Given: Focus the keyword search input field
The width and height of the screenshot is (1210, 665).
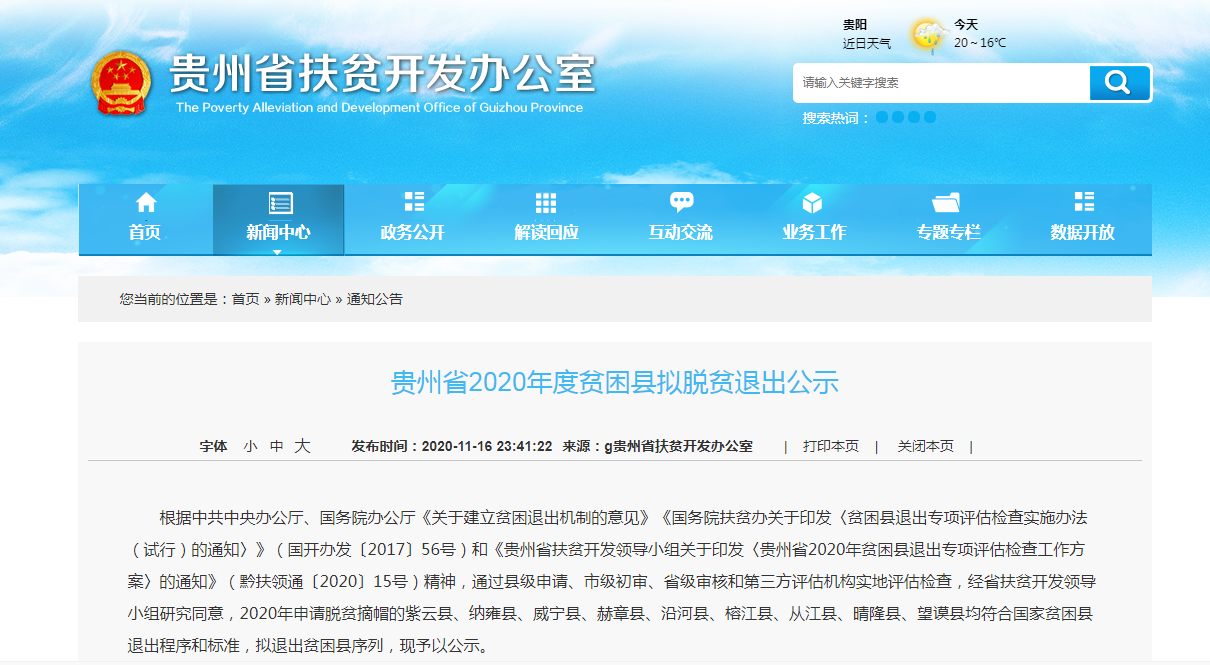Looking at the screenshot, I should point(940,83).
